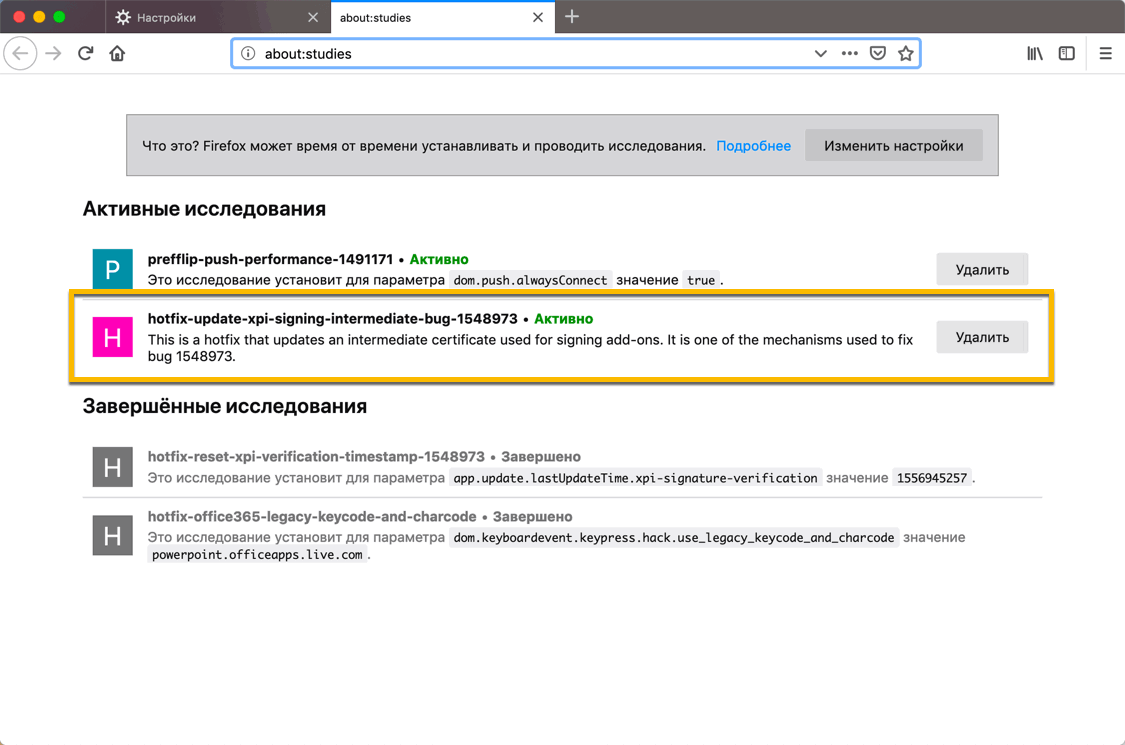Click the back navigation arrow
Screen dimensions: 1125x745
pyautogui.click(x=20, y=53)
